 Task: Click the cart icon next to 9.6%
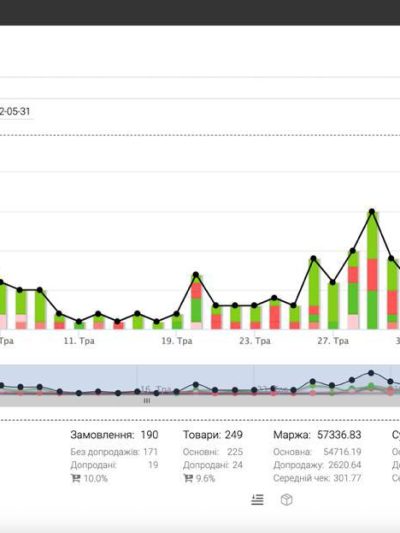coord(188,478)
